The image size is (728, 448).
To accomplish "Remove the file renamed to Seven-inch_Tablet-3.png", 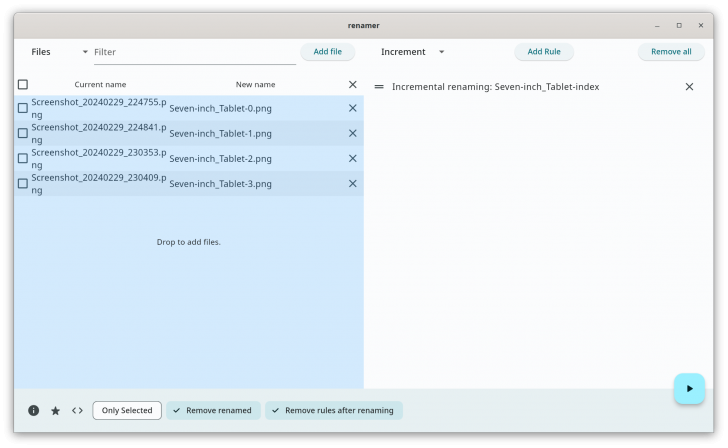I will 352,183.
